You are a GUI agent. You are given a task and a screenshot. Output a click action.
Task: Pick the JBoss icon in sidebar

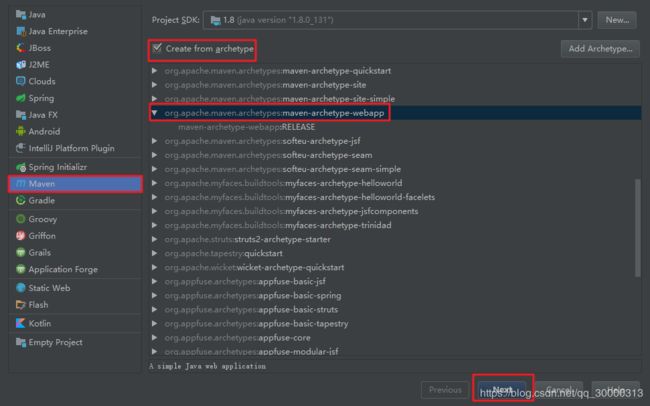pos(21,48)
